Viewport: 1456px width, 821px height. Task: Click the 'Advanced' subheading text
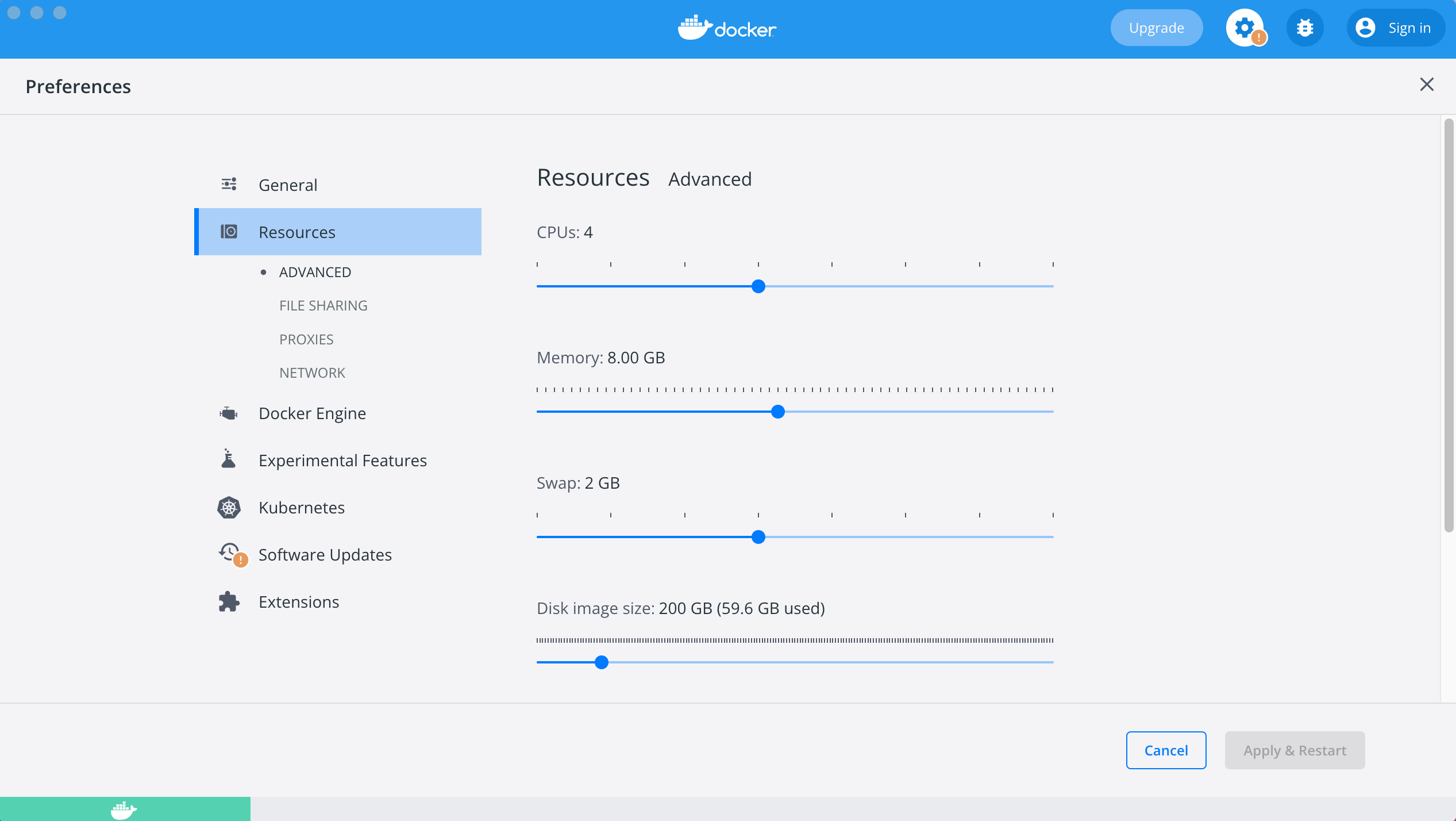[x=710, y=179]
